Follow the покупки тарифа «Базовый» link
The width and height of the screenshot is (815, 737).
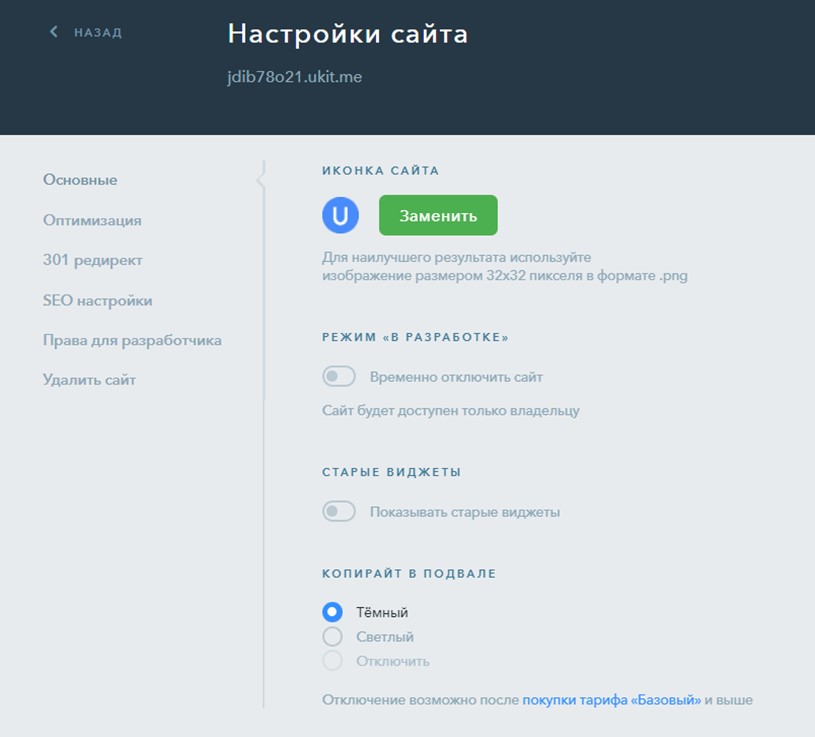(x=612, y=700)
